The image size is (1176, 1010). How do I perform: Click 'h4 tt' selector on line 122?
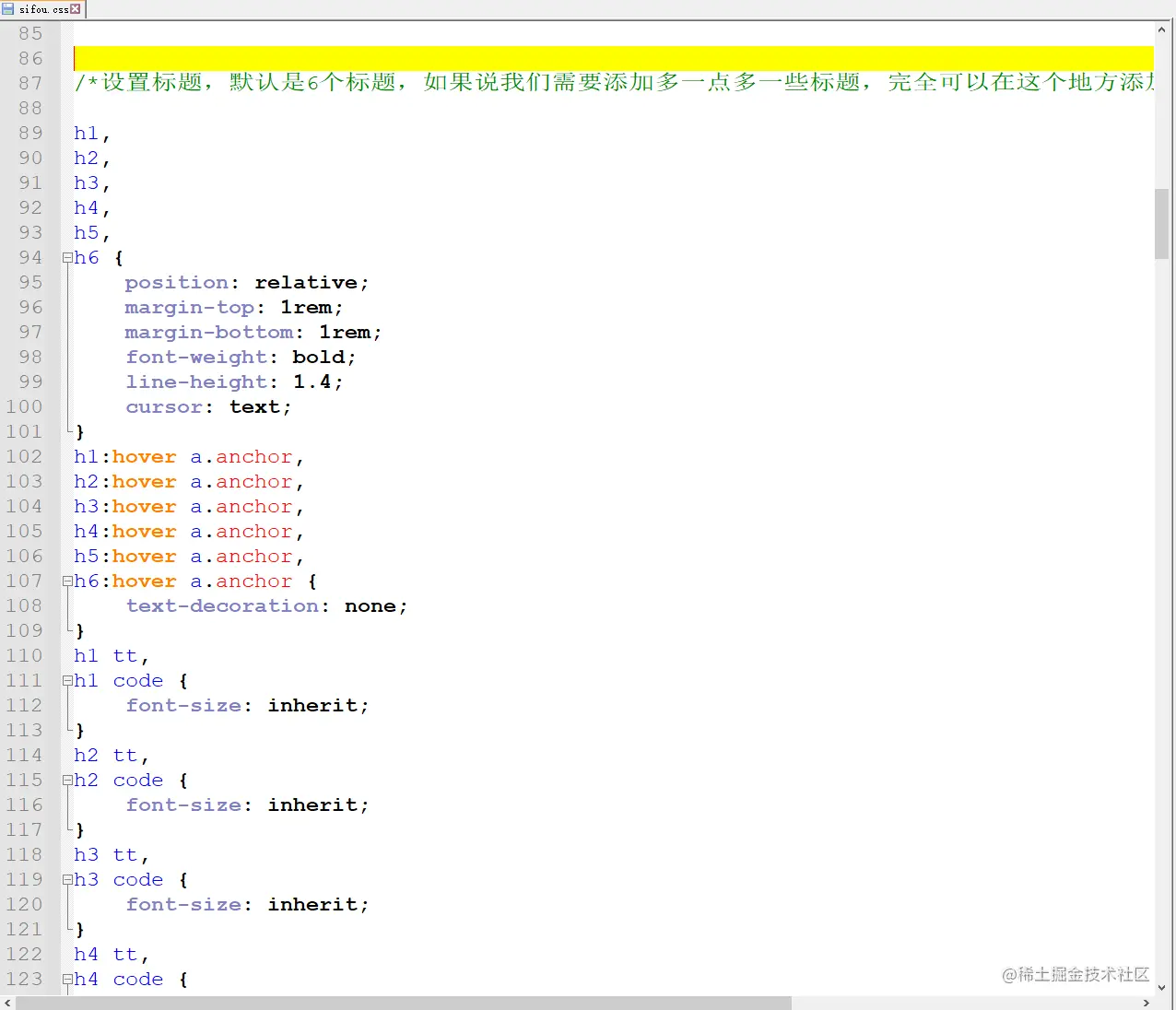tap(105, 955)
